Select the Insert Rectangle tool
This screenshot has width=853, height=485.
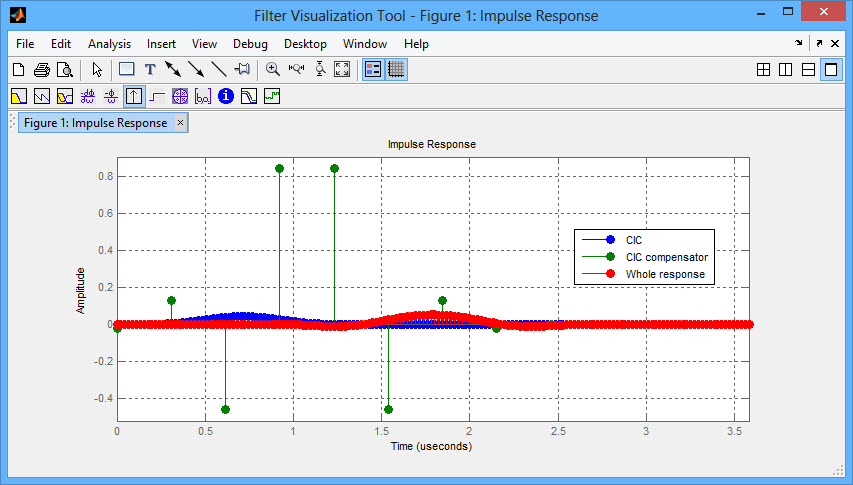tap(127, 69)
